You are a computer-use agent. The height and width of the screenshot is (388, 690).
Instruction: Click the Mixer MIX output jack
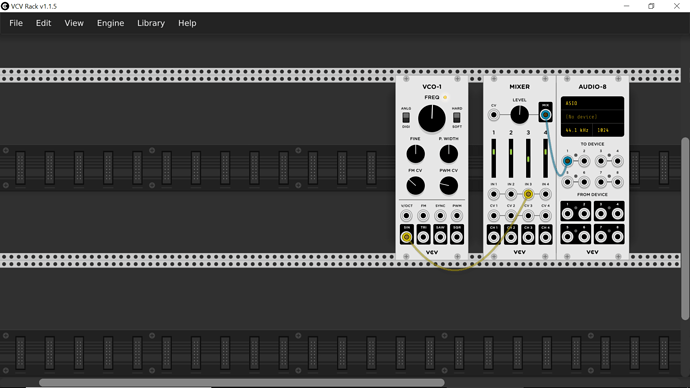coord(545,115)
